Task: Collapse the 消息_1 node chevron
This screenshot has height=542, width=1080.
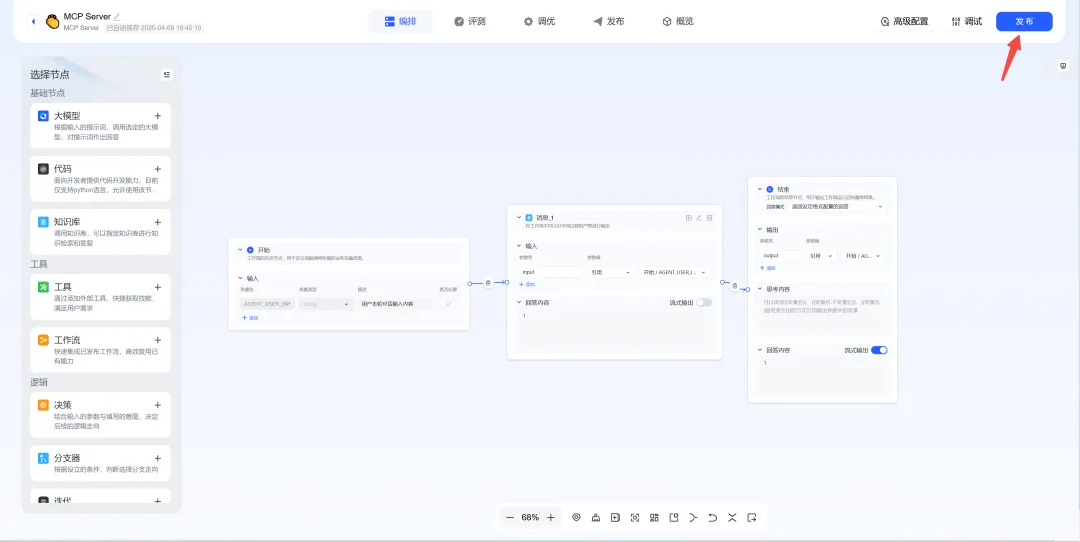Action: tap(519, 218)
